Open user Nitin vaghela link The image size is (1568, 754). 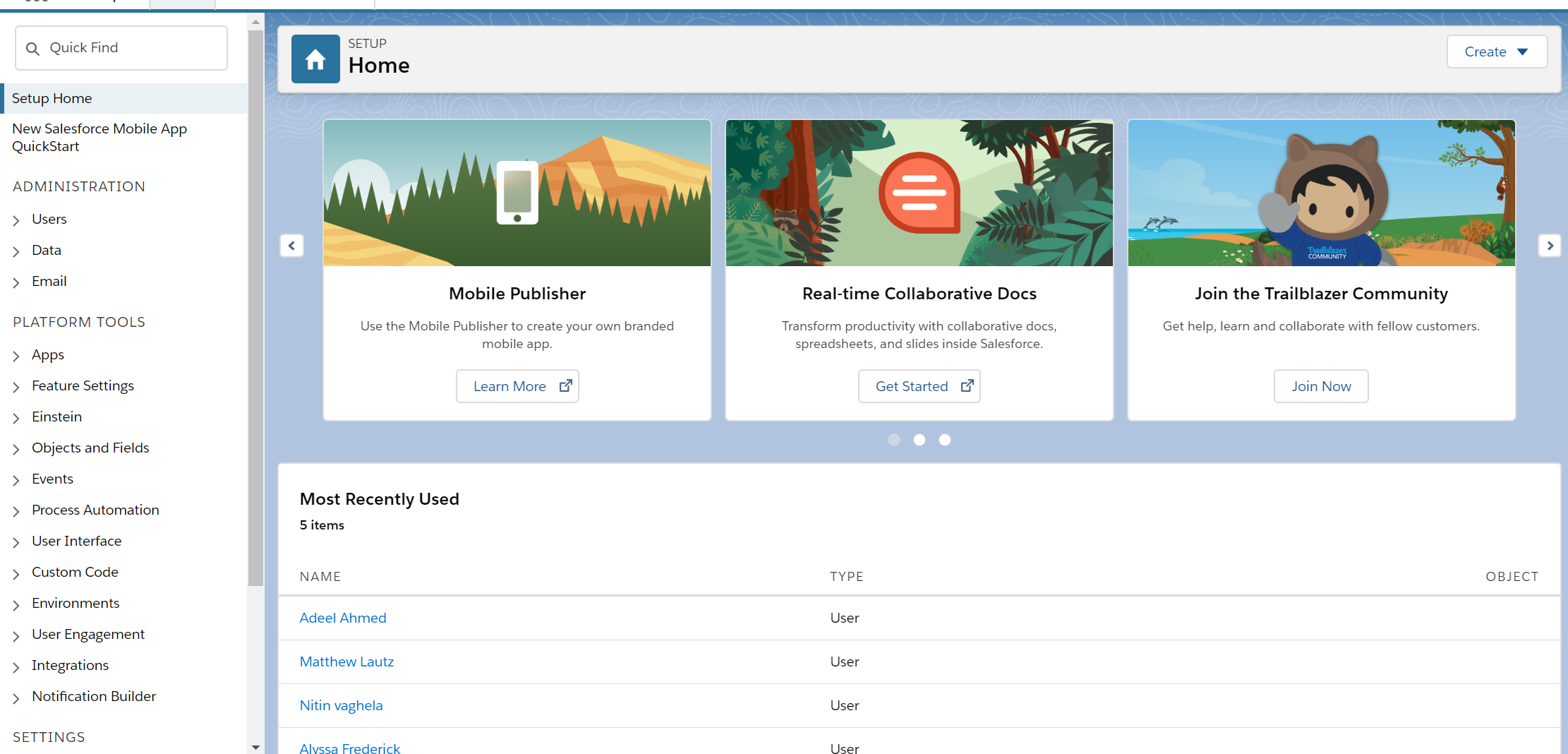pos(341,705)
